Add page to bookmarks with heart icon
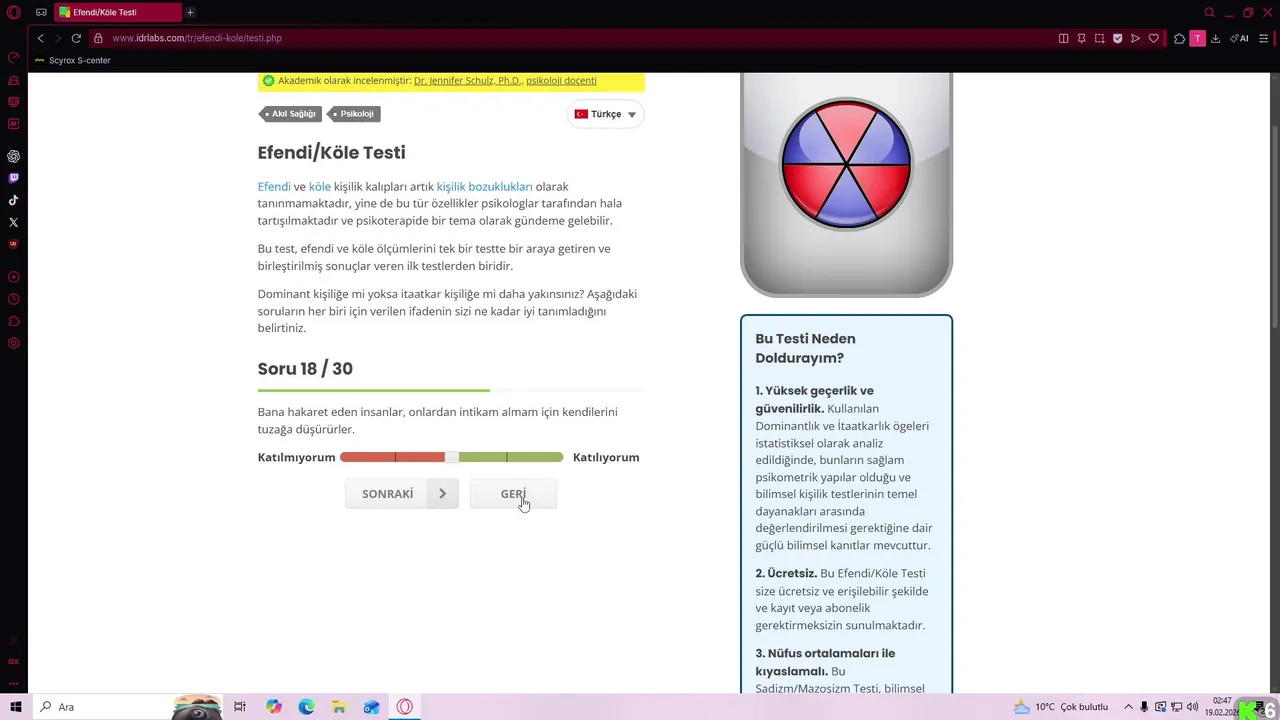This screenshot has height=720, width=1280. pos(1153,38)
